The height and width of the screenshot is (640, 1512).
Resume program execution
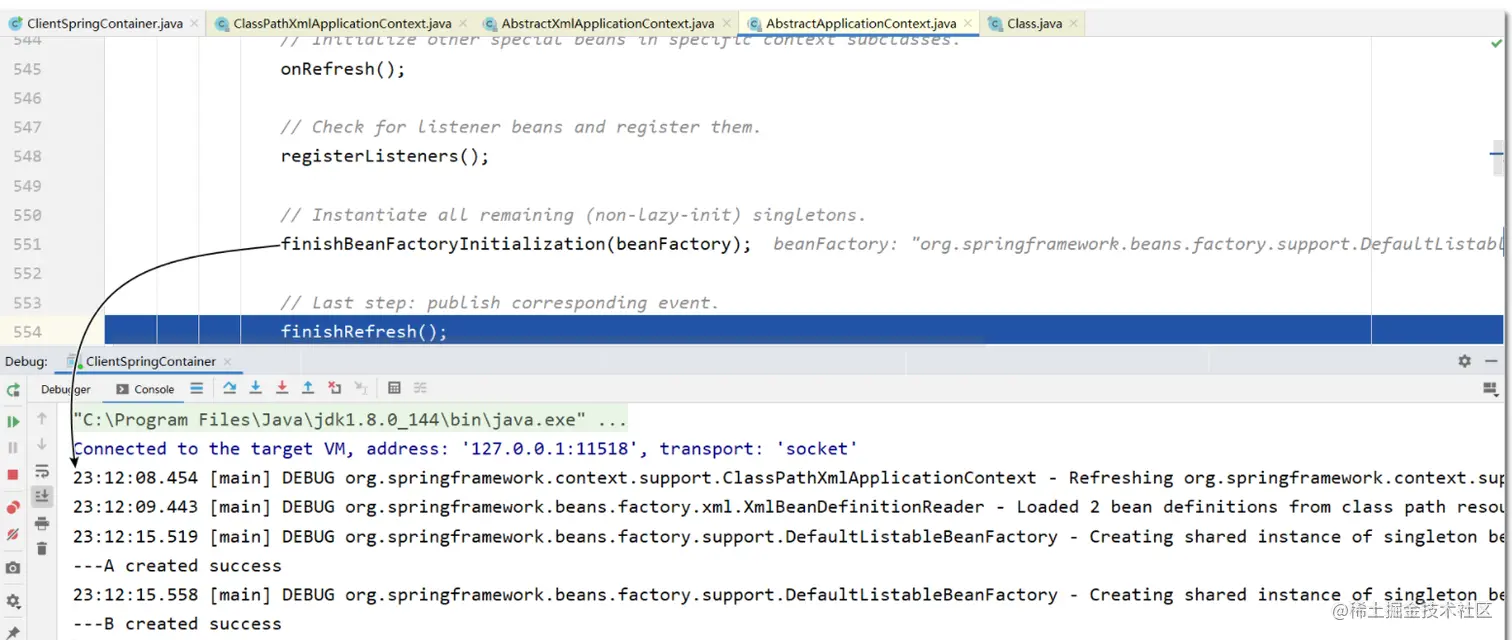pos(13,422)
